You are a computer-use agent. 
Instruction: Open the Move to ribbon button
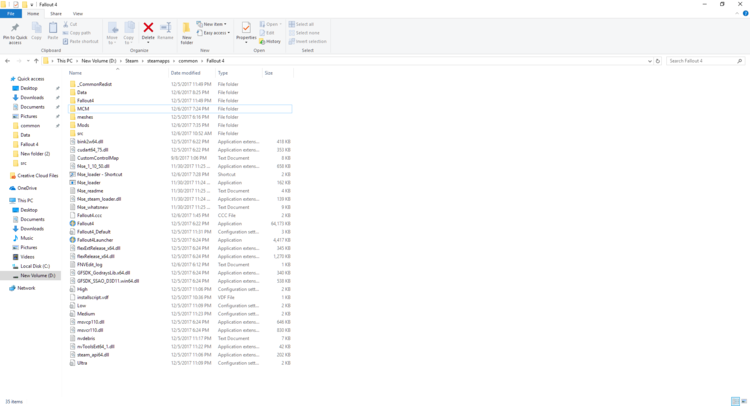click(112, 33)
